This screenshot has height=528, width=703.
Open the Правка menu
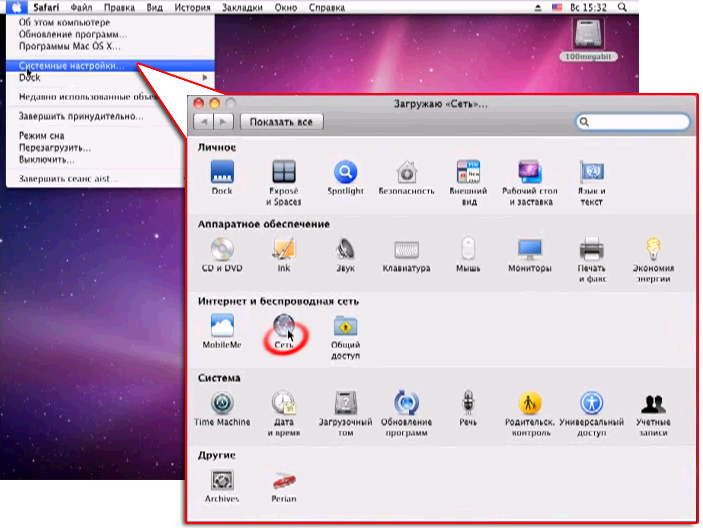[x=119, y=8]
